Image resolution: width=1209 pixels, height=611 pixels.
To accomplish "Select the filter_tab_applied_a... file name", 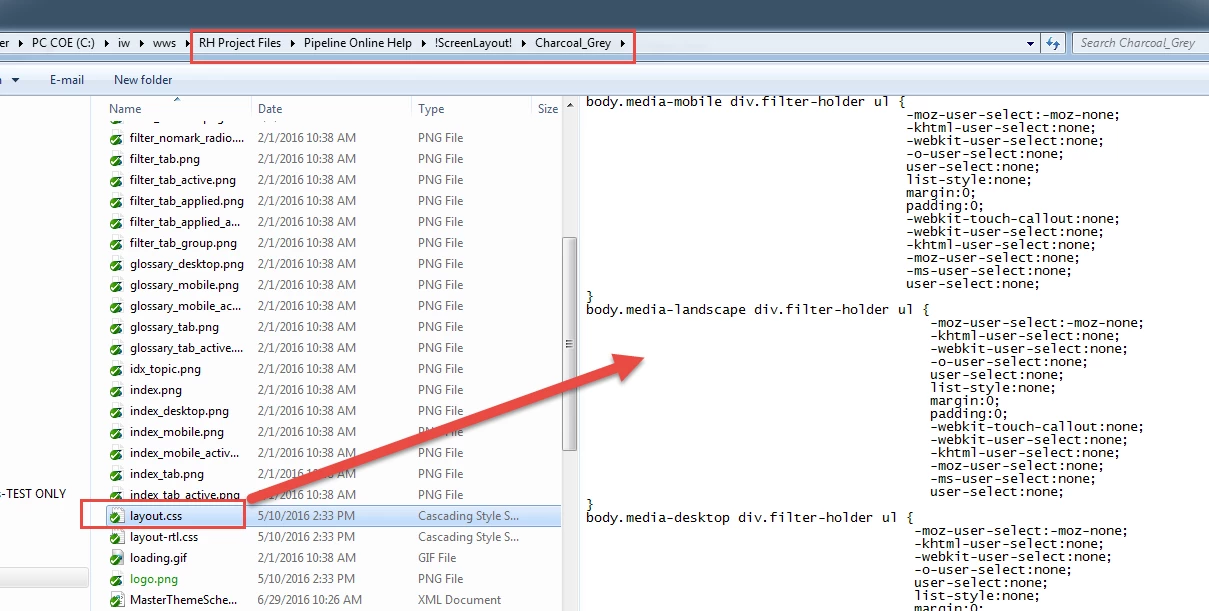I will click(185, 222).
